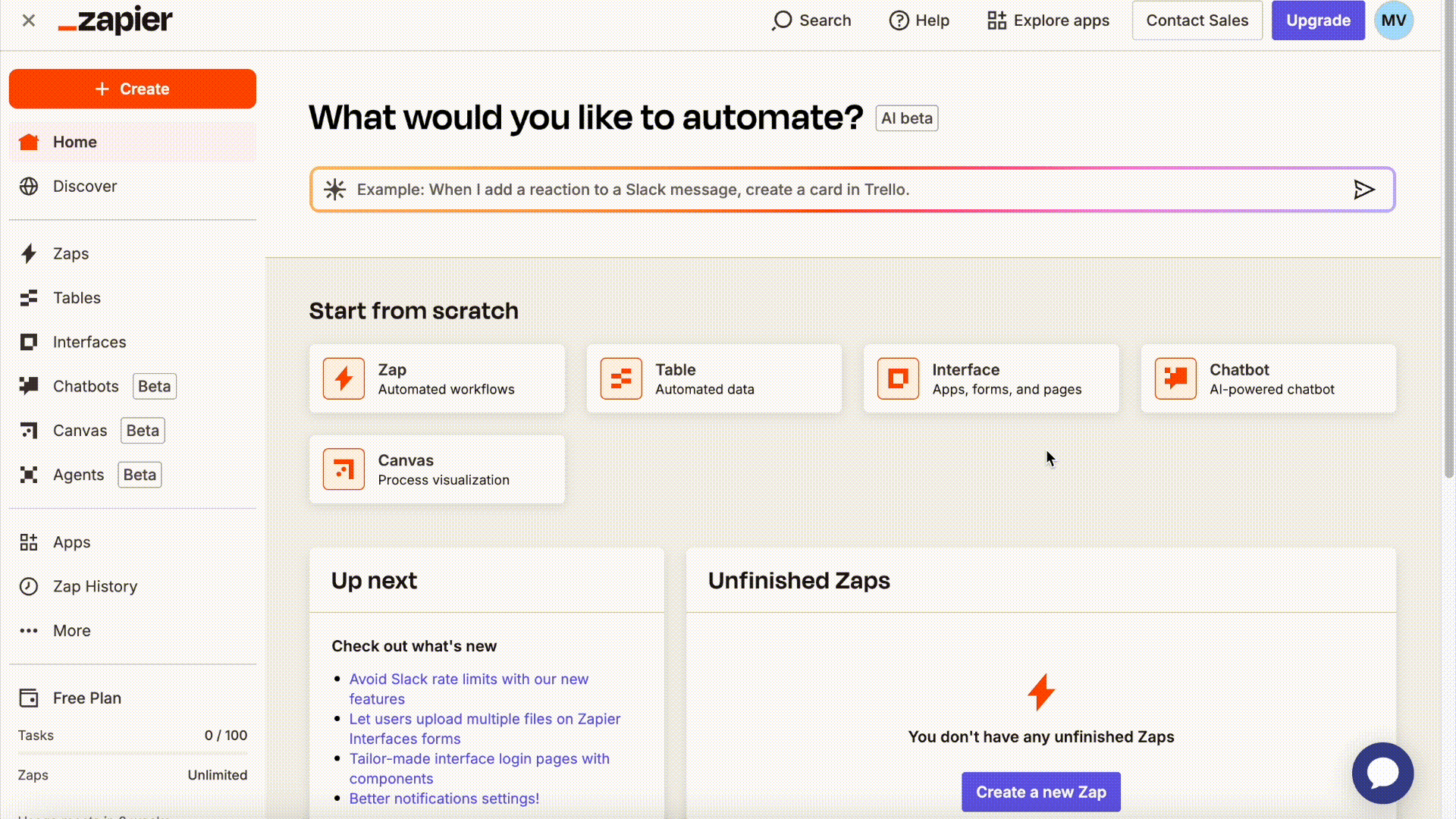This screenshot has width=1456, height=819.
Task: Click the Zap History clock icon
Action: tap(29, 586)
